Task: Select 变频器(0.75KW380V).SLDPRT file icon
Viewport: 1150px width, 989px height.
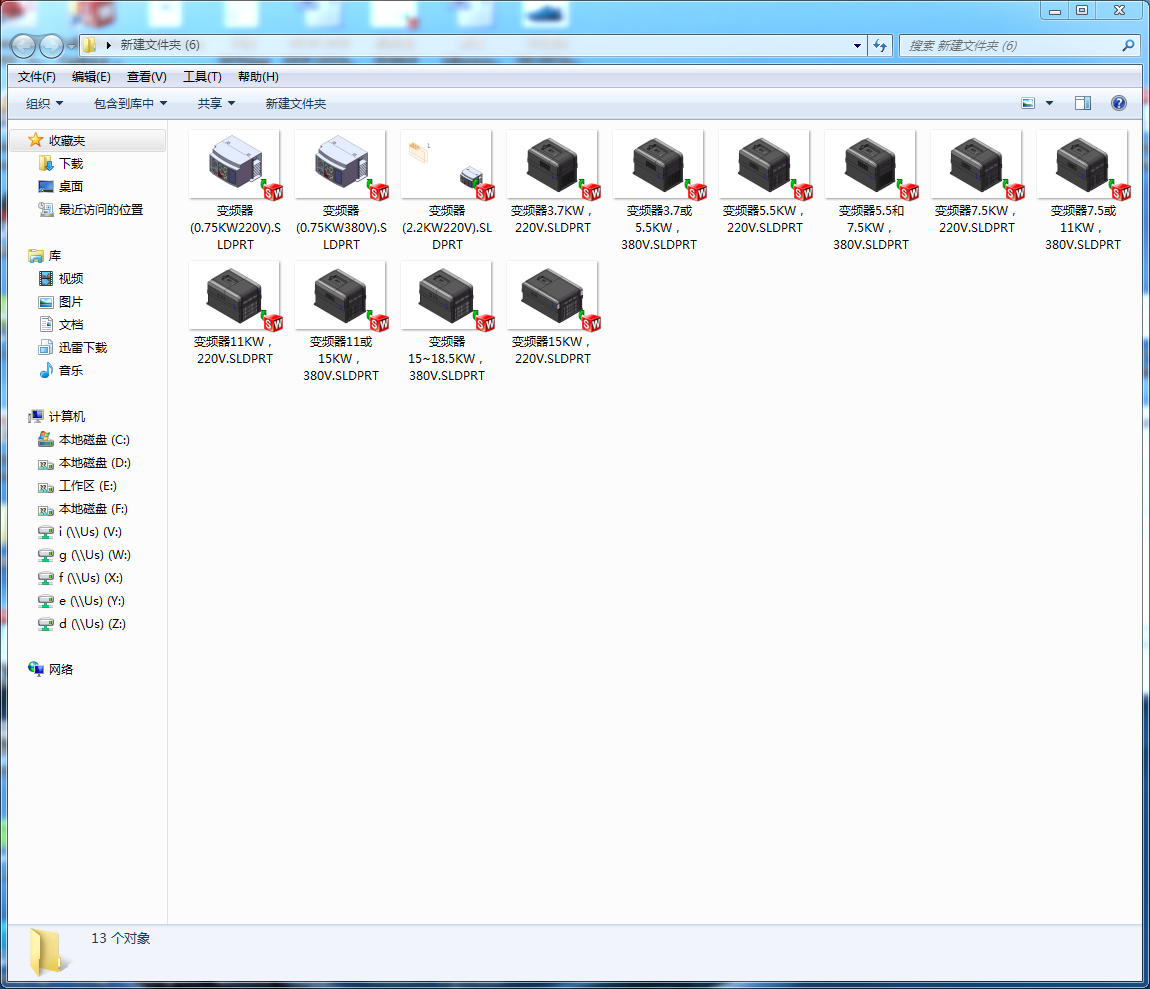Action: [341, 164]
